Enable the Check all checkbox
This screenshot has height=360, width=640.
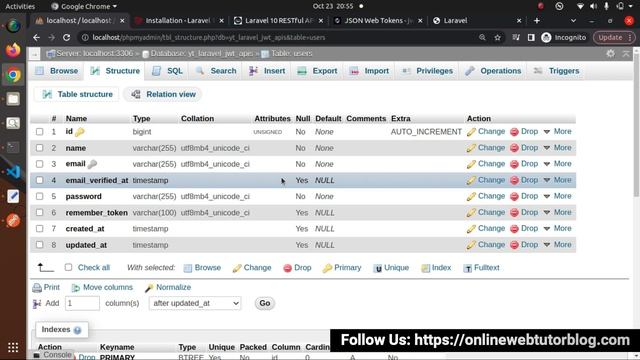pos(68,267)
